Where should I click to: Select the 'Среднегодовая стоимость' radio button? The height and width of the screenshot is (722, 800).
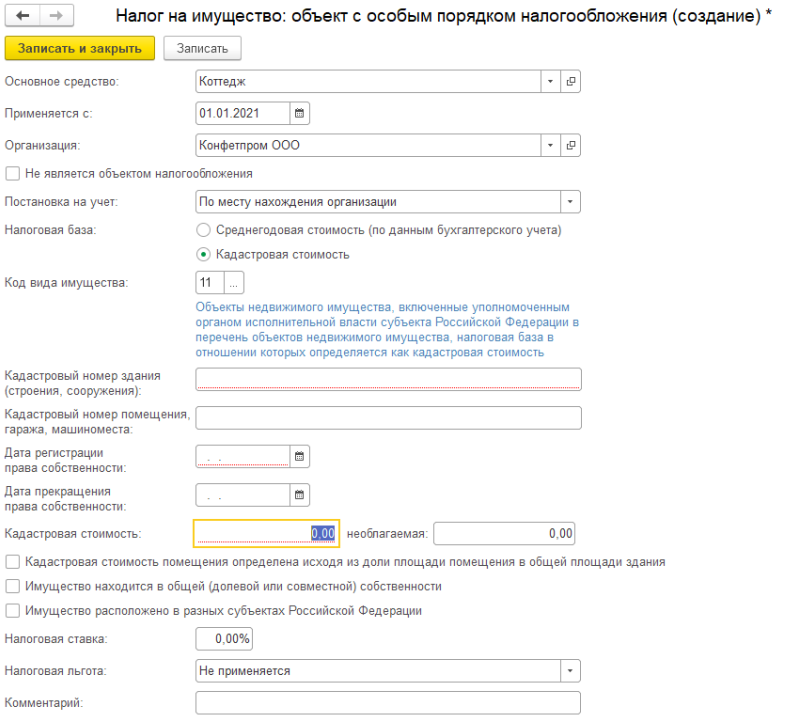point(204,230)
